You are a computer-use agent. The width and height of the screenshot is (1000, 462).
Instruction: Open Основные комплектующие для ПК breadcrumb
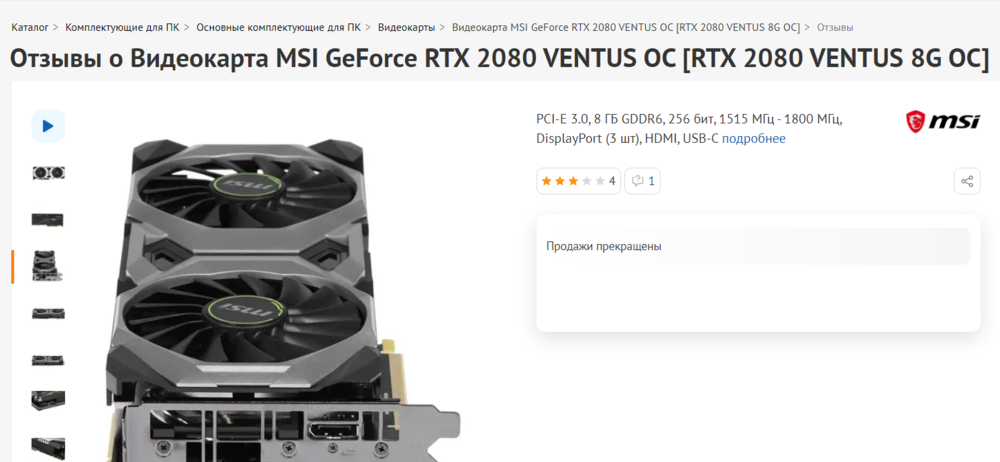click(x=278, y=27)
